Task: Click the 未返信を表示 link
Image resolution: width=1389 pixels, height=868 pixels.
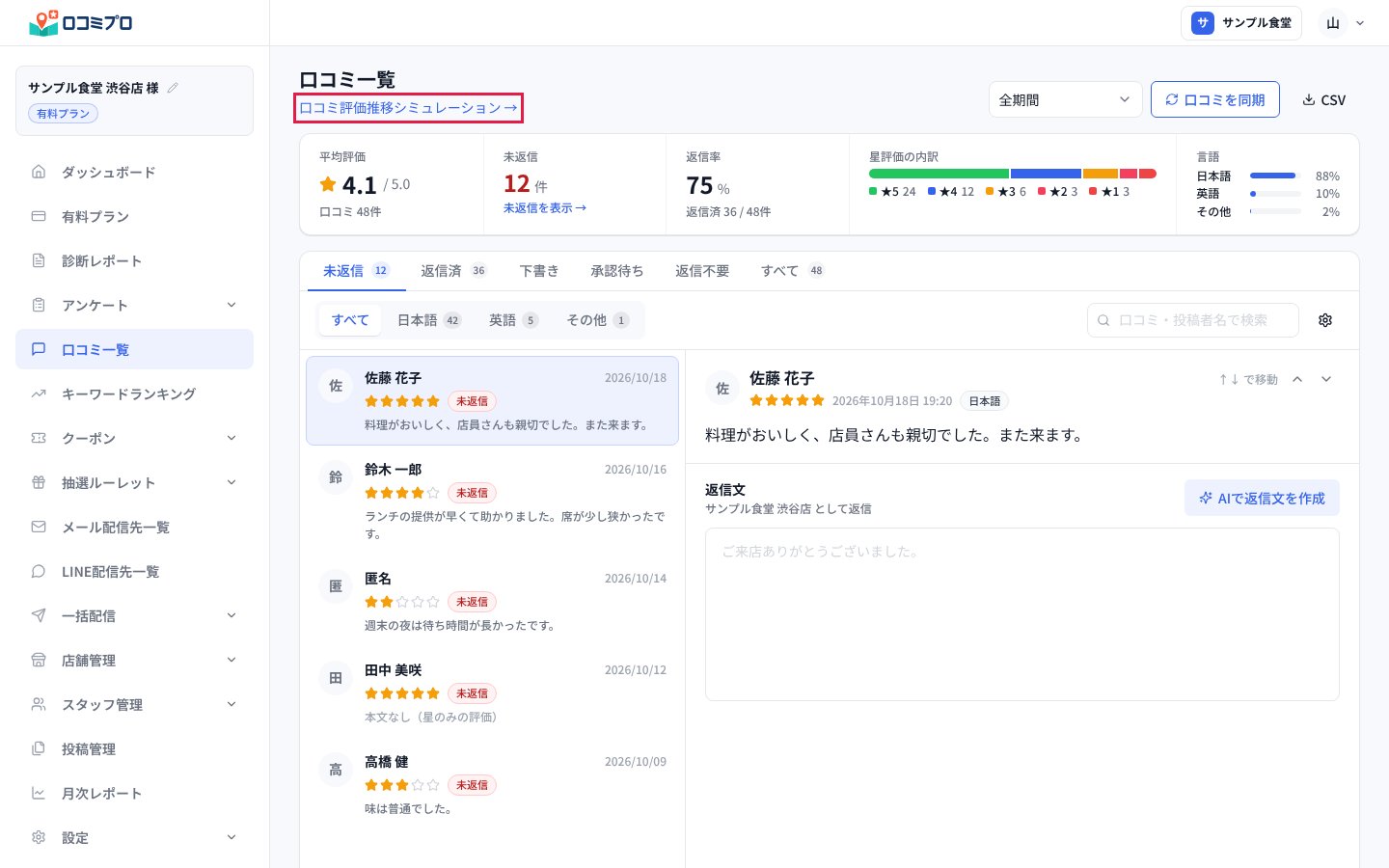Action: tap(545, 207)
